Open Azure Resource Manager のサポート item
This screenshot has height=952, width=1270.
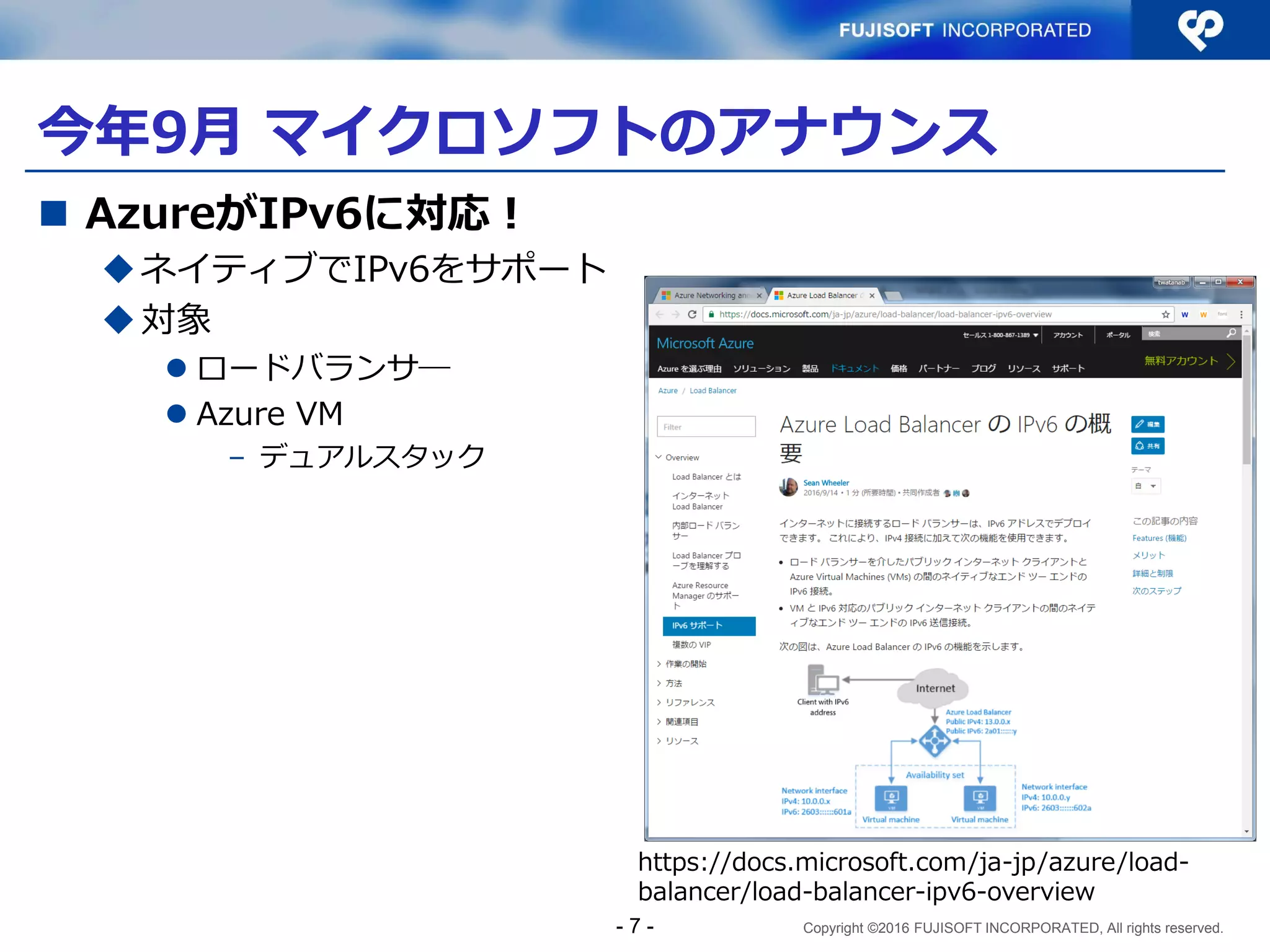706,596
